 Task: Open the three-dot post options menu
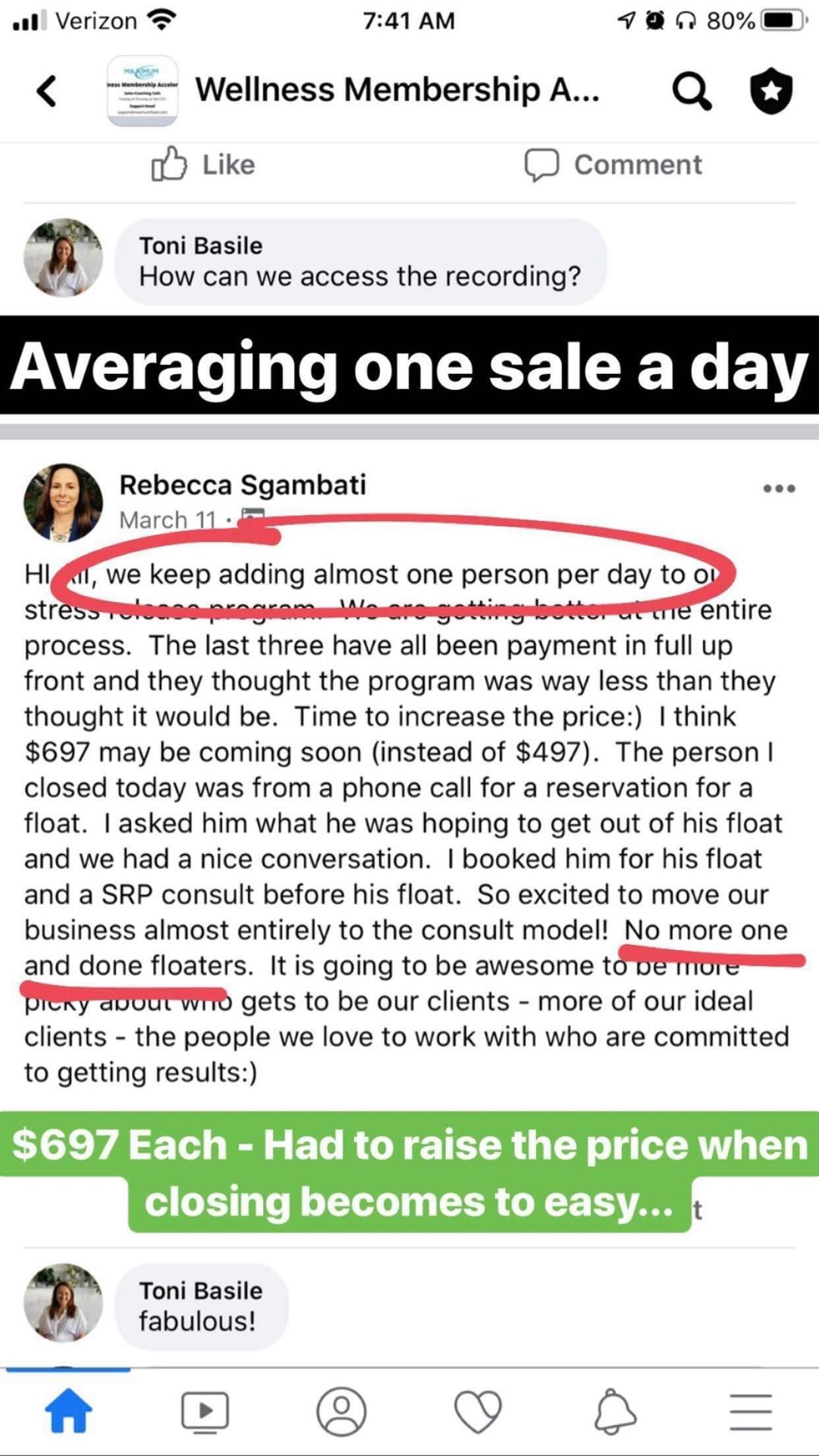point(779,489)
